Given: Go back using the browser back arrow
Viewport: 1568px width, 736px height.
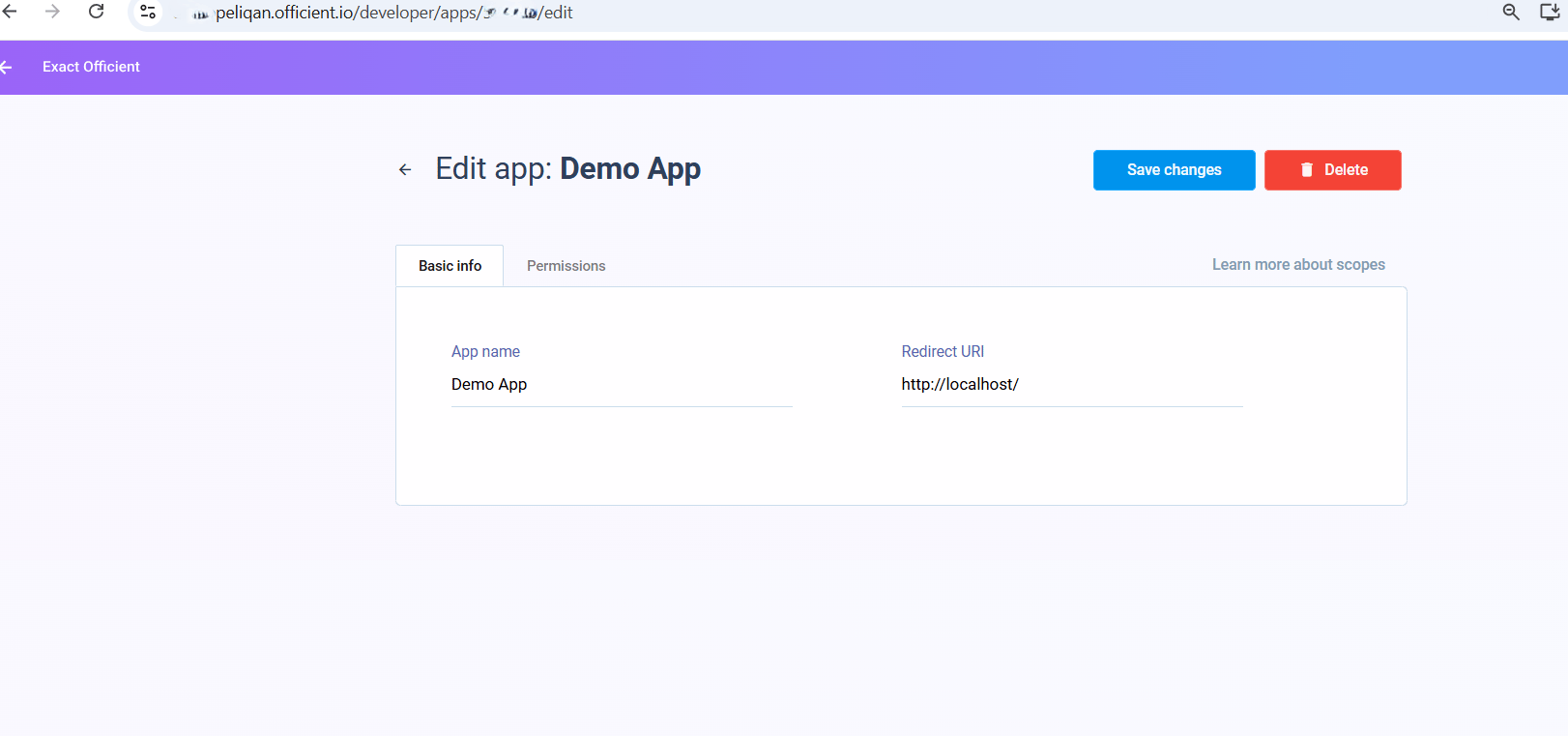Looking at the screenshot, I should click(10, 12).
